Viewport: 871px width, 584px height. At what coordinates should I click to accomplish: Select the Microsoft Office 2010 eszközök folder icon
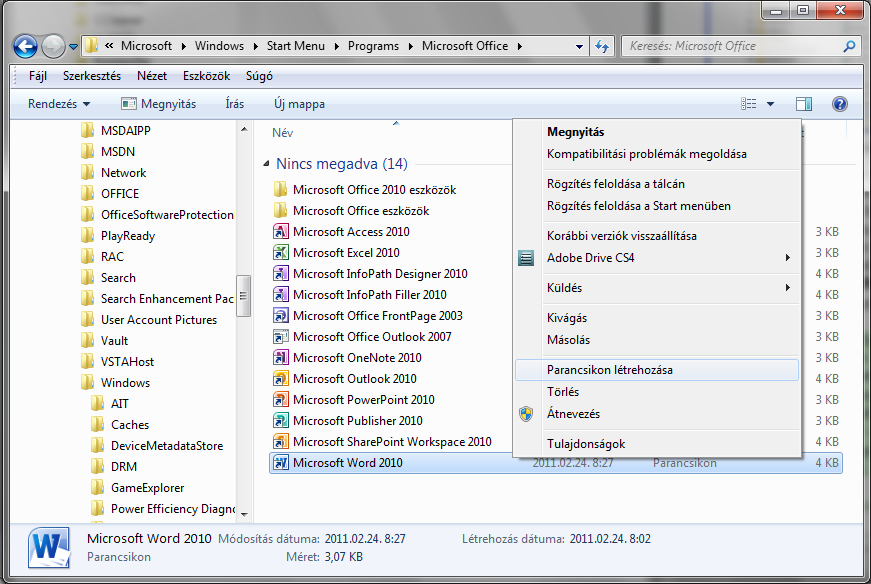(x=281, y=190)
